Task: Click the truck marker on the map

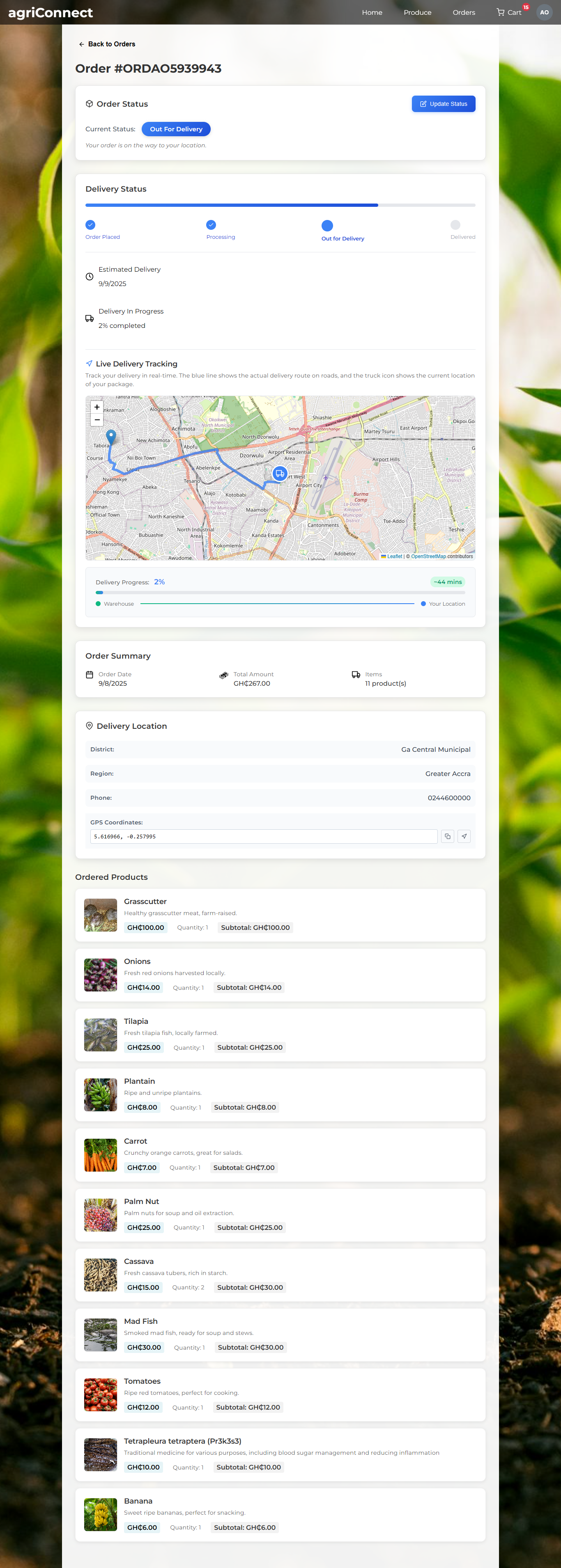Action: tap(280, 474)
